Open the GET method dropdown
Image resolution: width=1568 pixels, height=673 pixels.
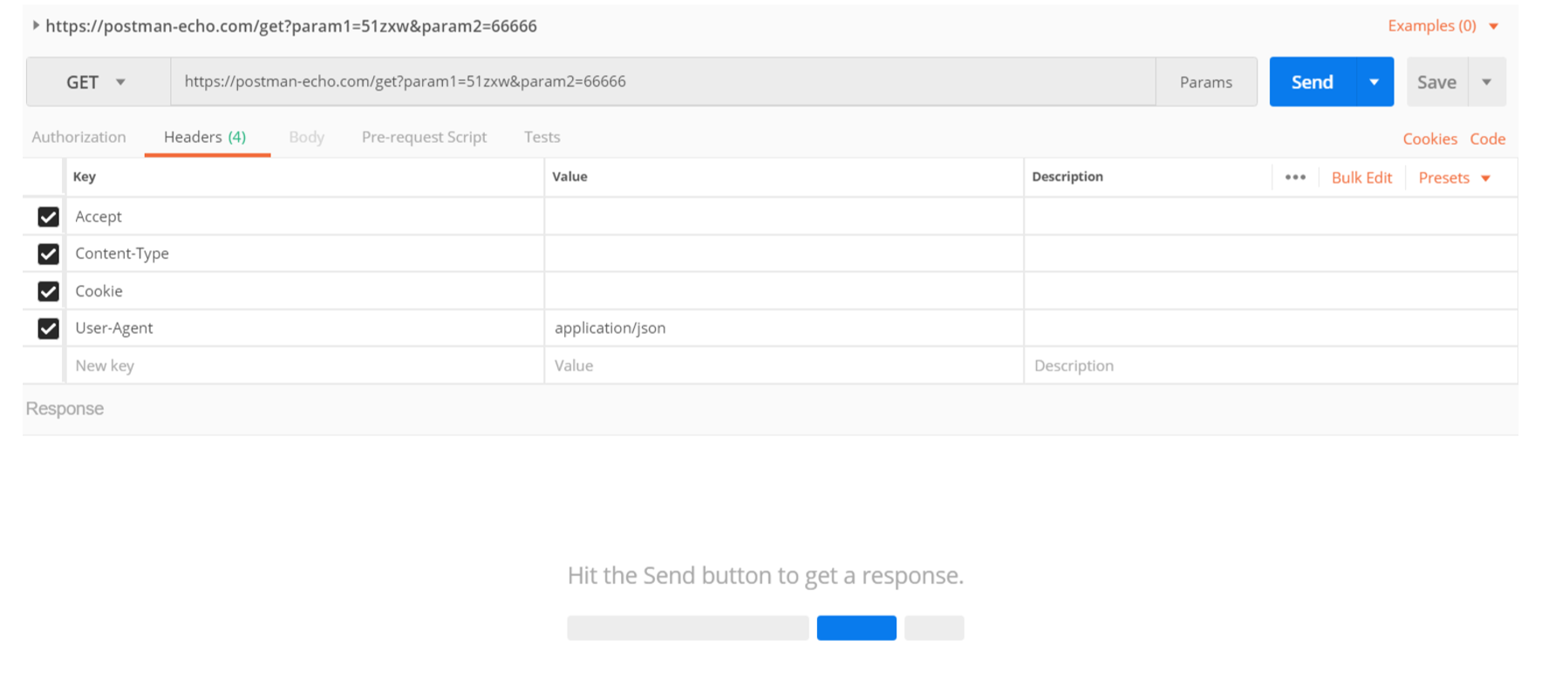pyautogui.click(x=98, y=82)
